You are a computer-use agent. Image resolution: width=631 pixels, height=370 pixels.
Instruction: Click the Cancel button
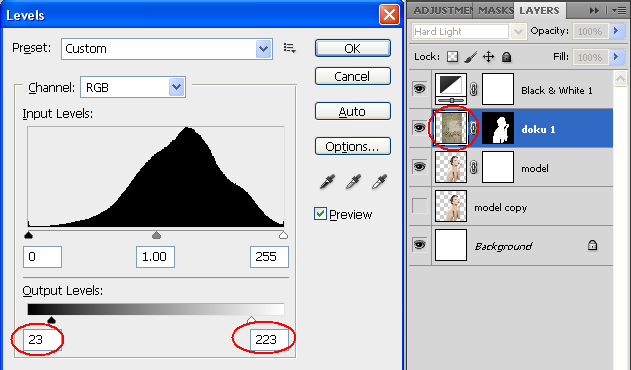(x=353, y=76)
